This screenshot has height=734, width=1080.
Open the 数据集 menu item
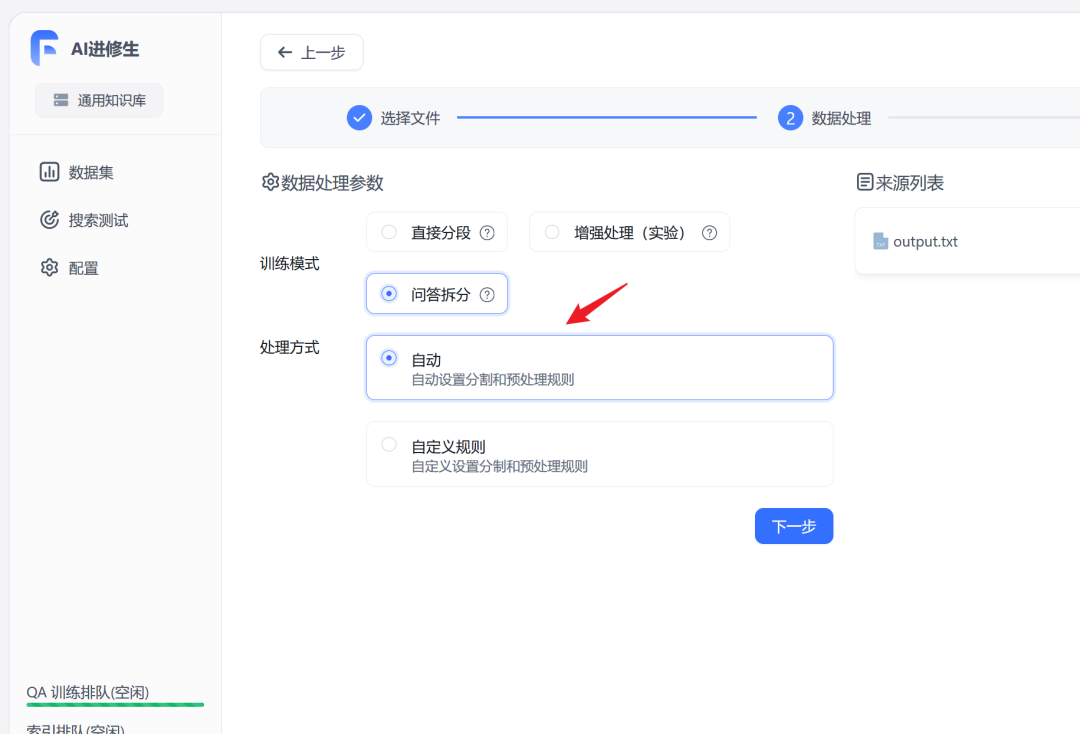pyautogui.click(x=91, y=172)
